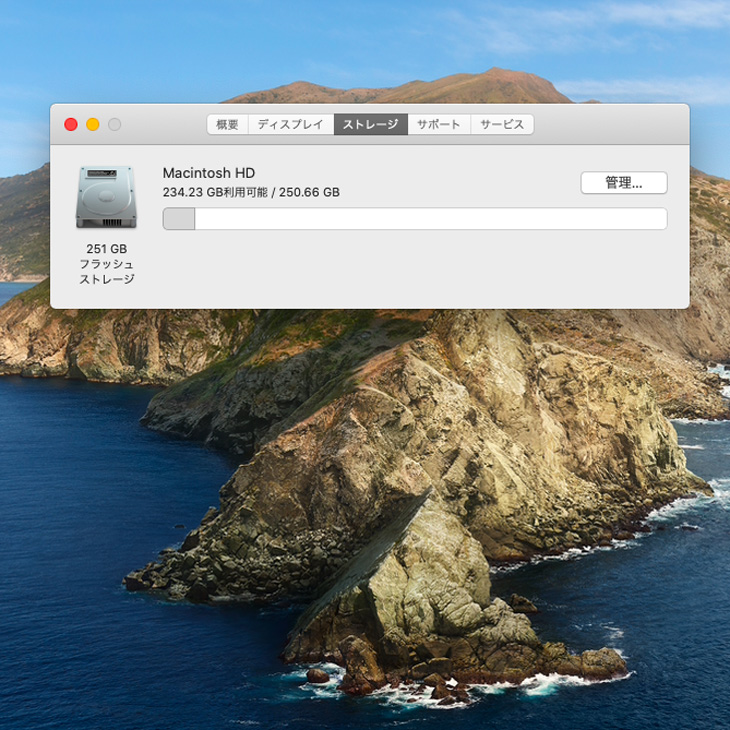This screenshot has width=730, height=730.
Task: Click the Macintosh HD volume name
Action: tap(208, 173)
